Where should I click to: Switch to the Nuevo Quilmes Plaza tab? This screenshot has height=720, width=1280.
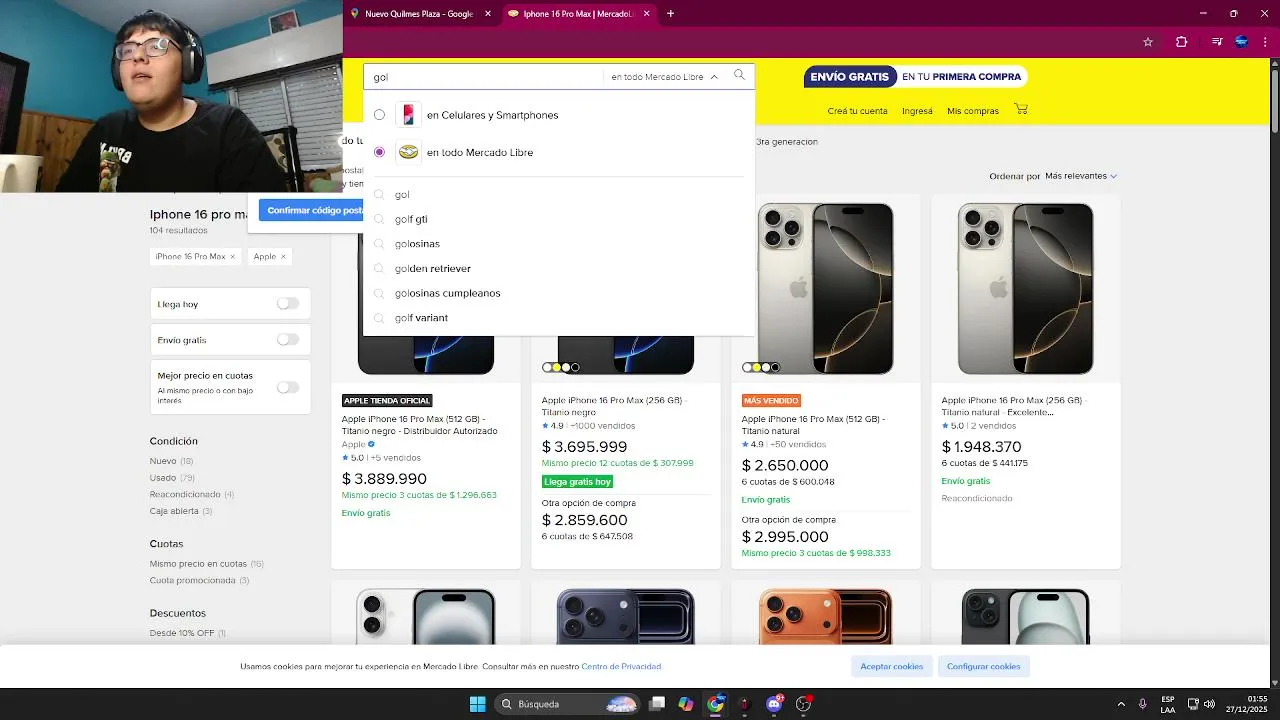(421, 14)
